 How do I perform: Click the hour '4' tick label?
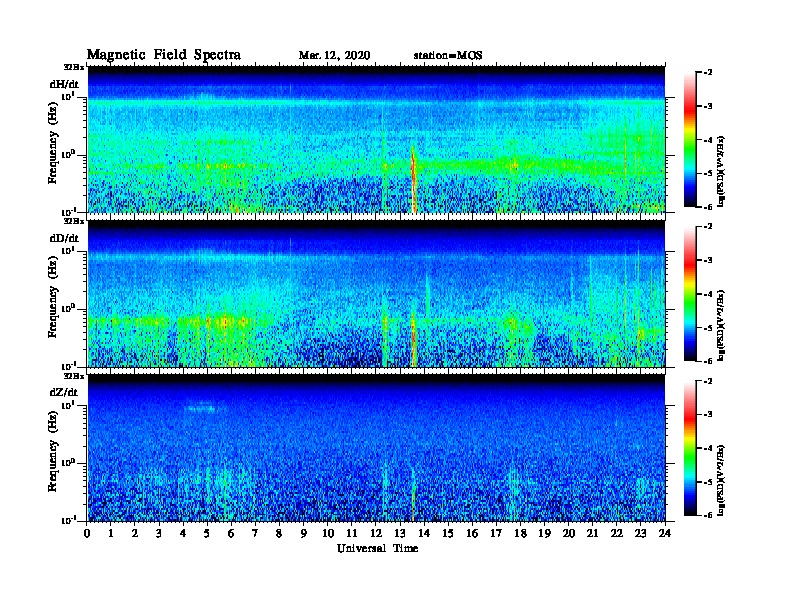tap(183, 534)
